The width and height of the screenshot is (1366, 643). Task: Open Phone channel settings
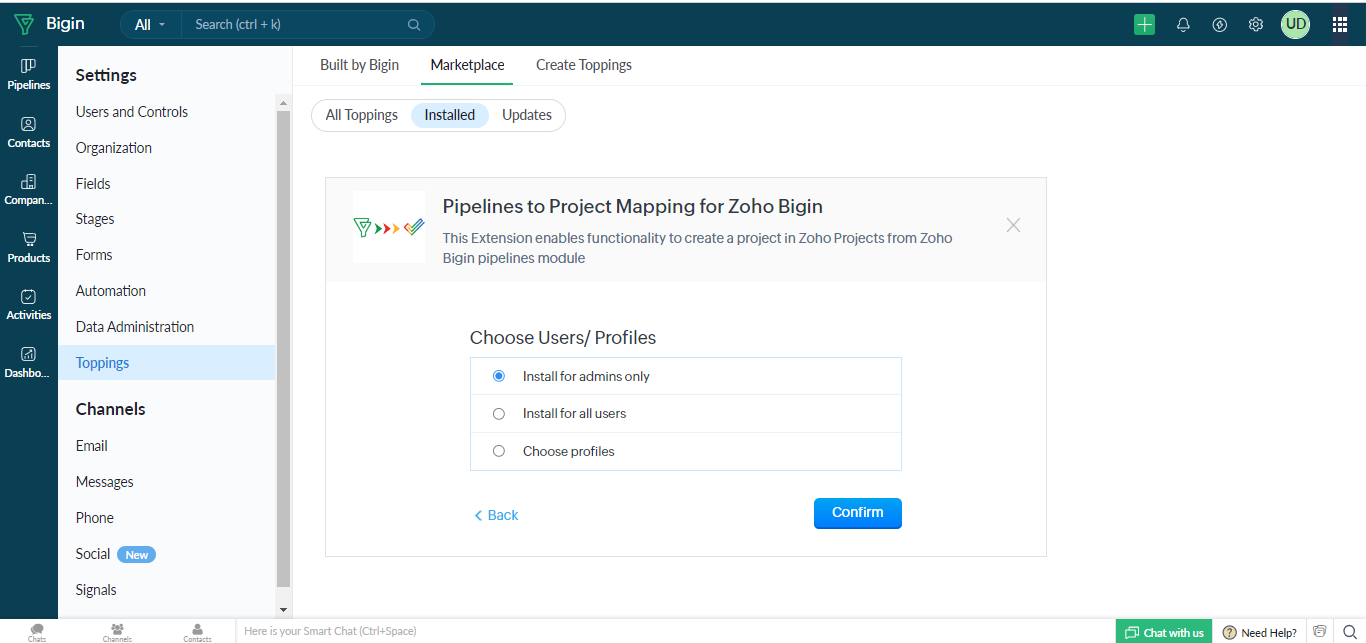(95, 518)
